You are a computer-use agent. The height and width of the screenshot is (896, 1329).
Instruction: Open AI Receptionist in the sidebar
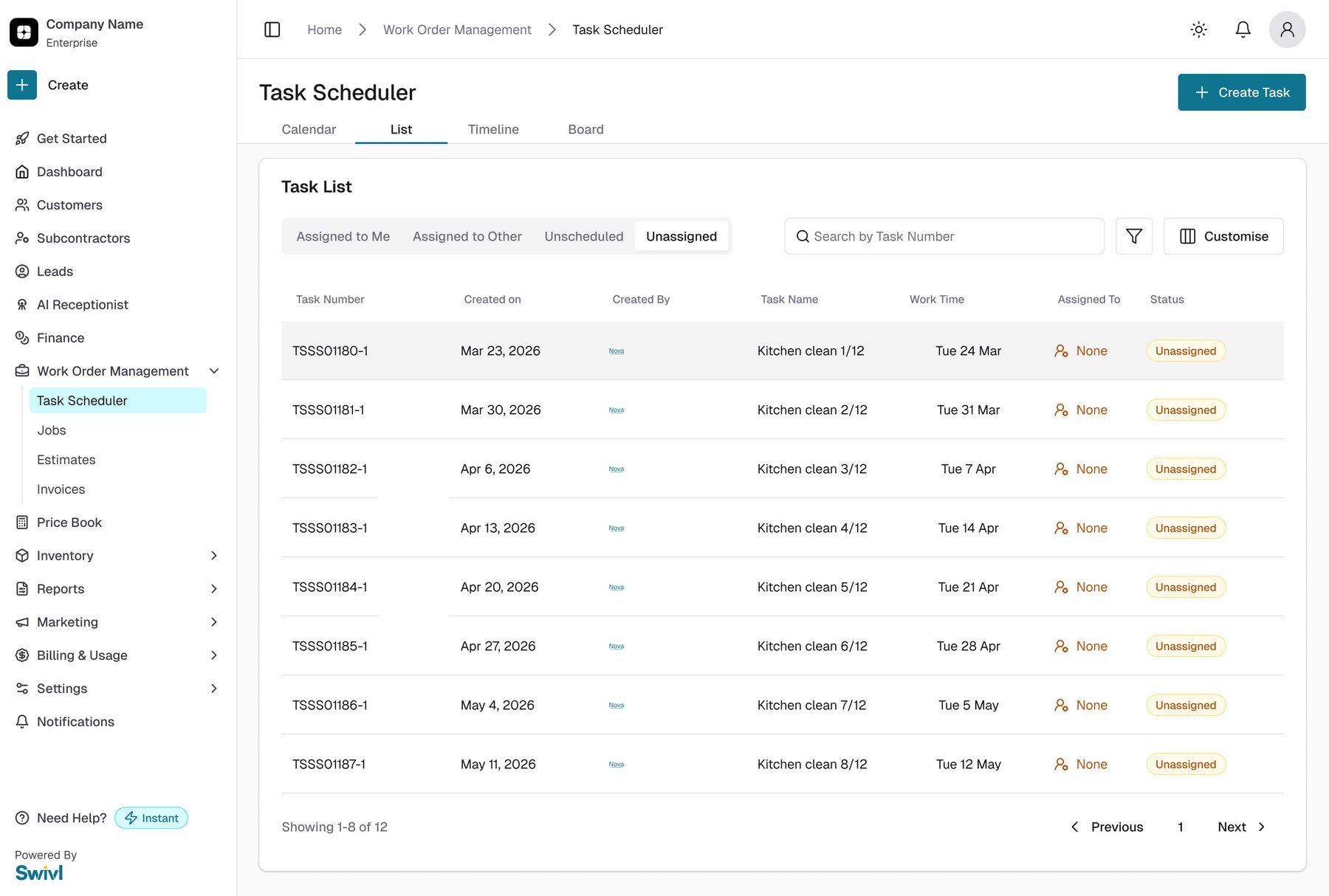[82, 305]
